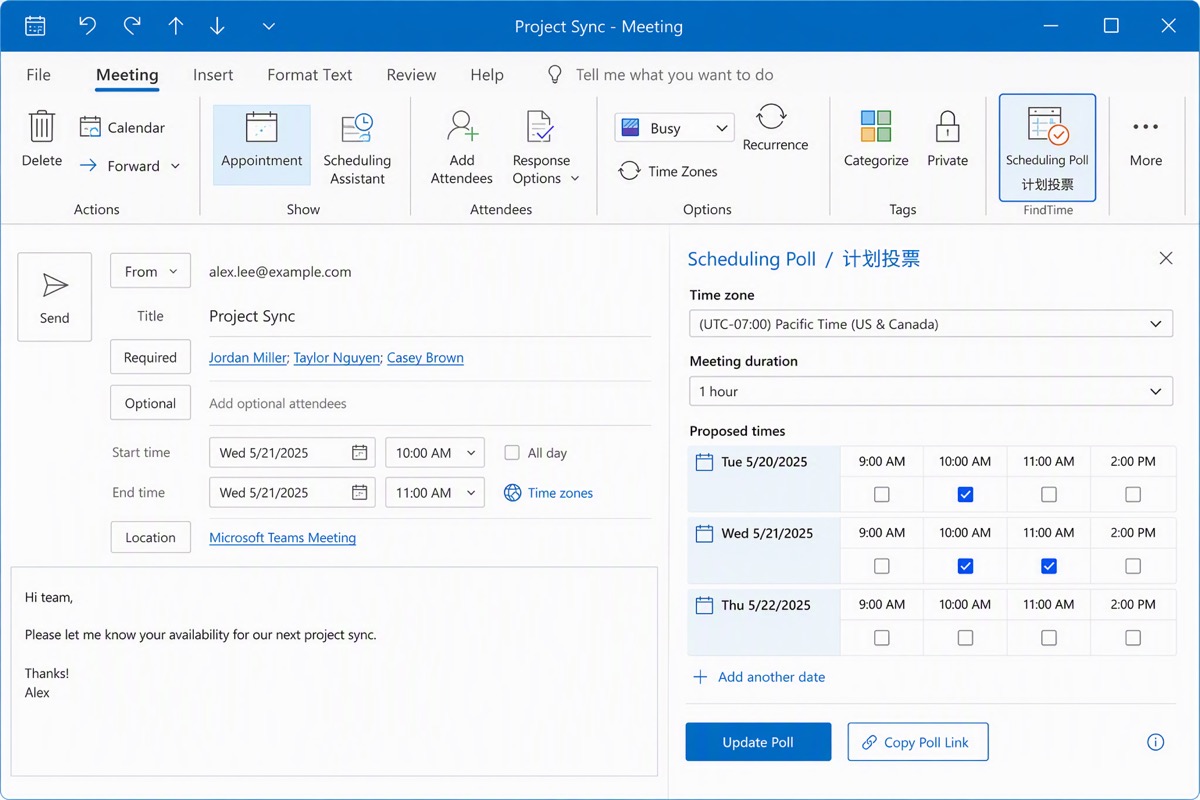Click the Add optional attendees field
1200x800 pixels.
click(430, 404)
